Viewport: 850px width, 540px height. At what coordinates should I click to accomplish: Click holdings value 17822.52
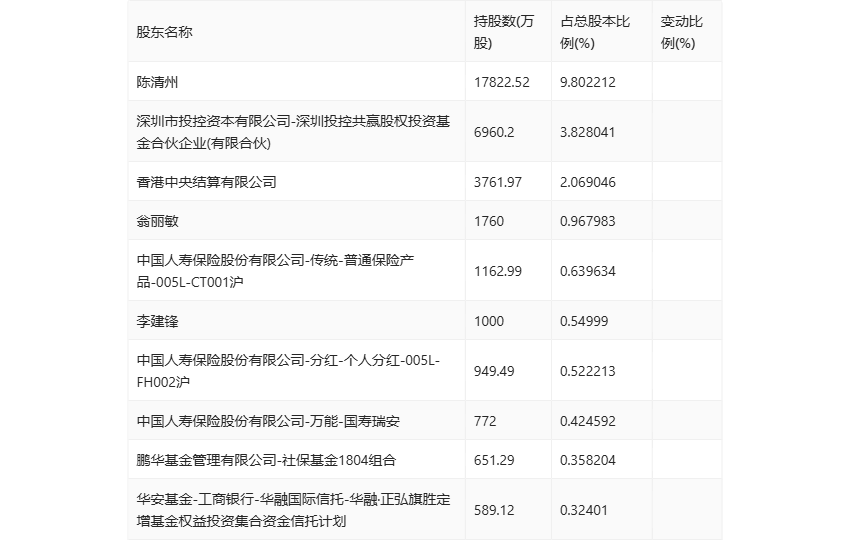coord(501,82)
